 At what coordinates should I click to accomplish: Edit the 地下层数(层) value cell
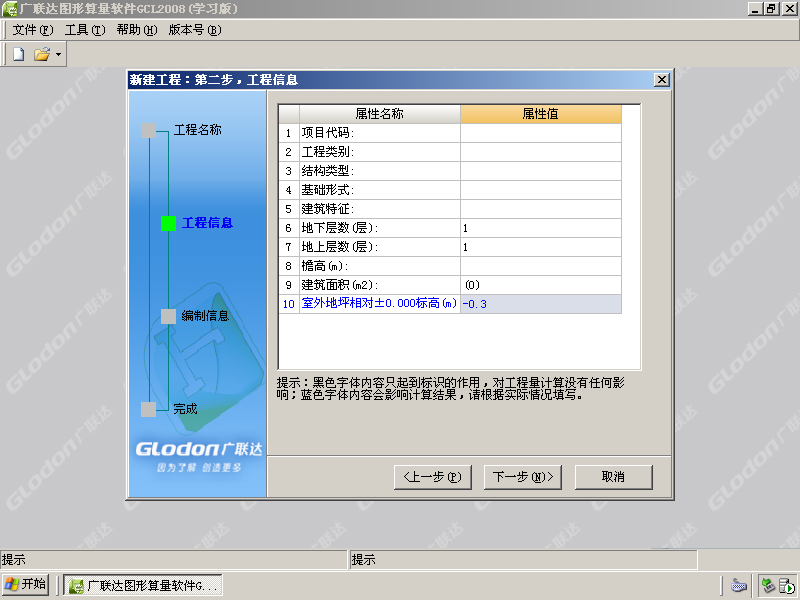(541, 228)
